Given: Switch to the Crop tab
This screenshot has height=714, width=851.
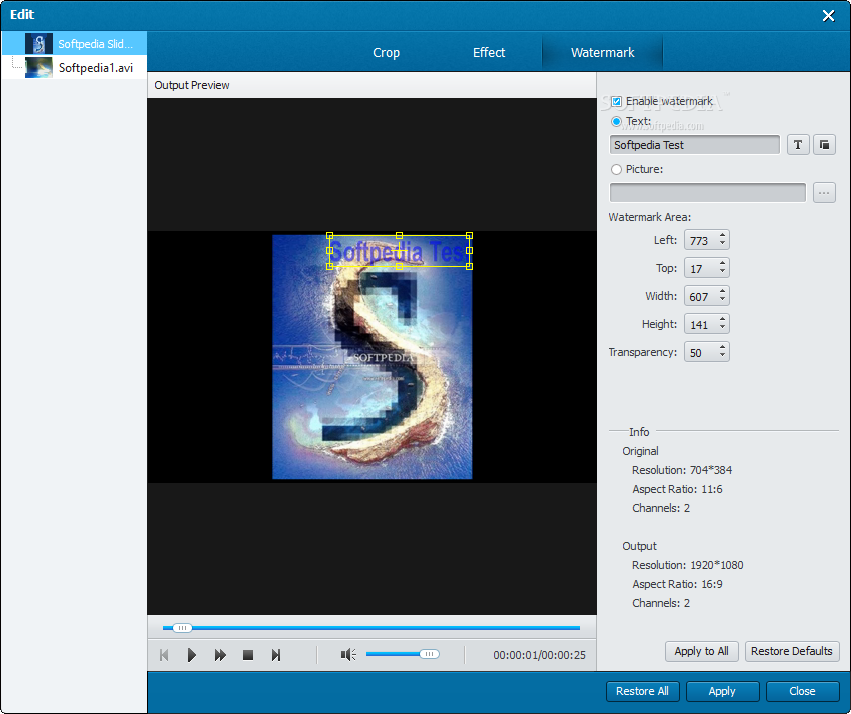Looking at the screenshot, I should [x=386, y=53].
